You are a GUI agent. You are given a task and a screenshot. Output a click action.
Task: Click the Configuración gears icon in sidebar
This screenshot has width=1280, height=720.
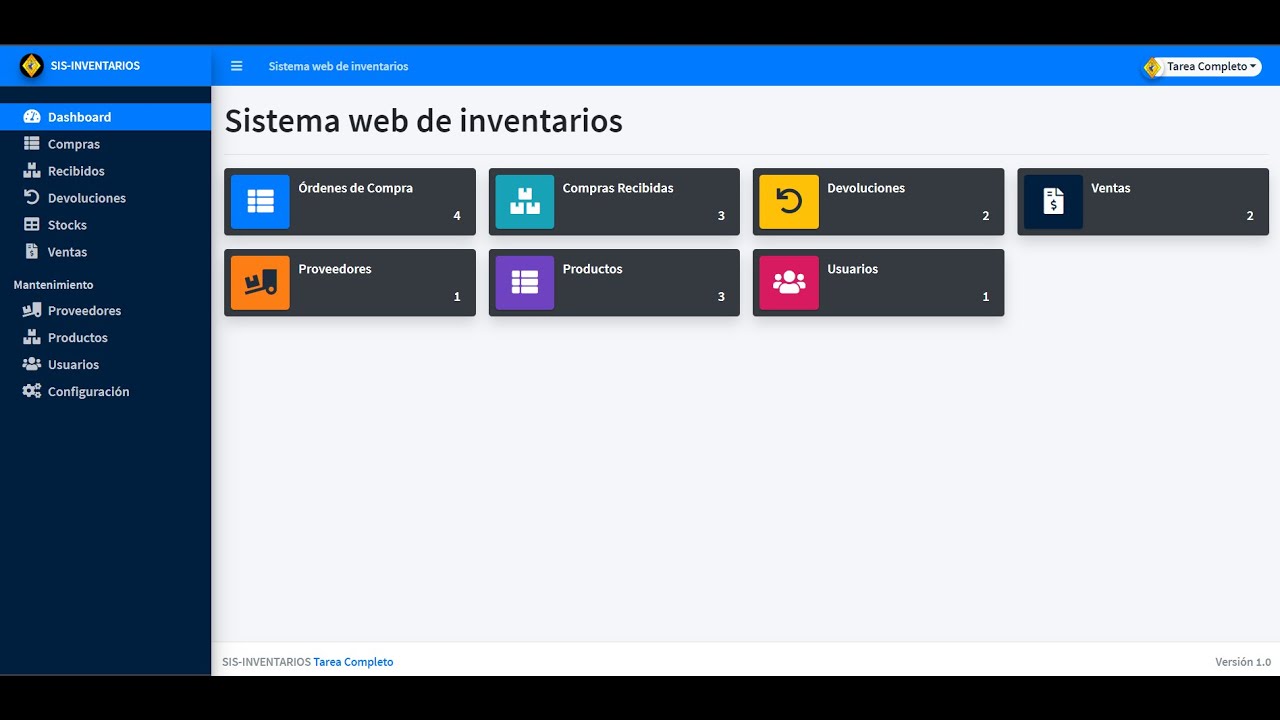(x=32, y=392)
